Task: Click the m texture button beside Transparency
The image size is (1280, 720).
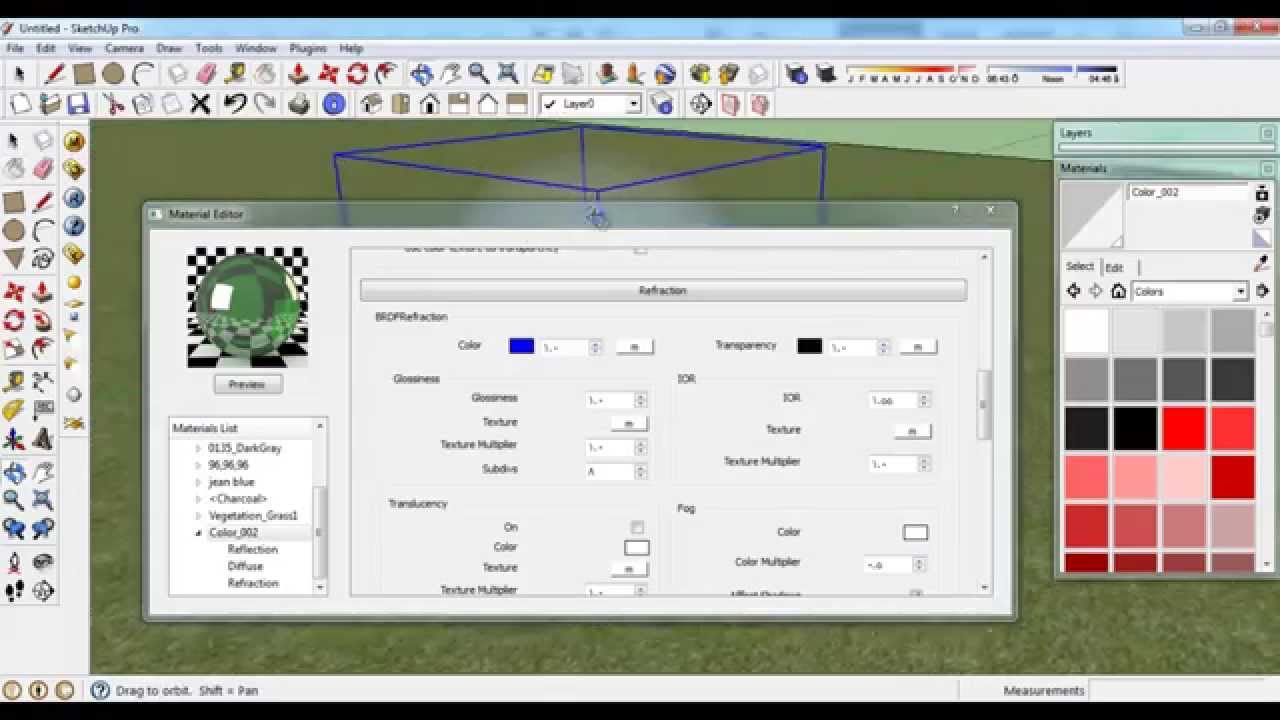Action: click(918, 347)
